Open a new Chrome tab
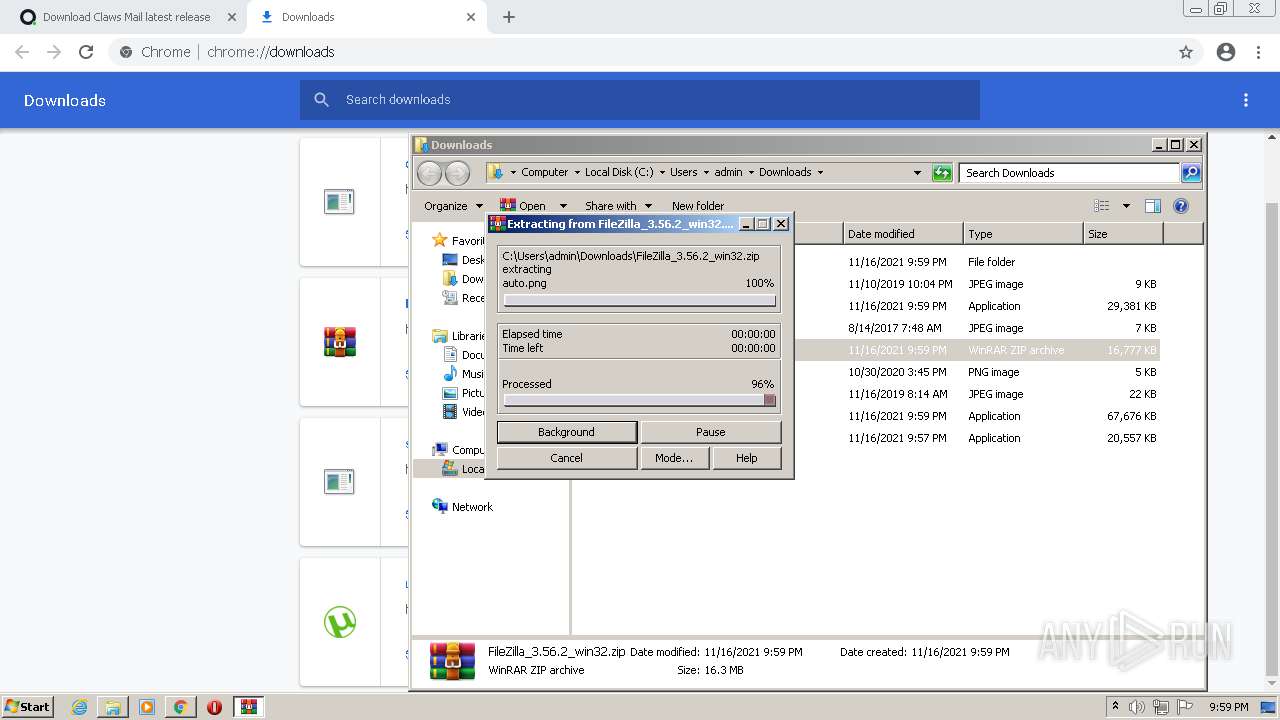 point(509,17)
